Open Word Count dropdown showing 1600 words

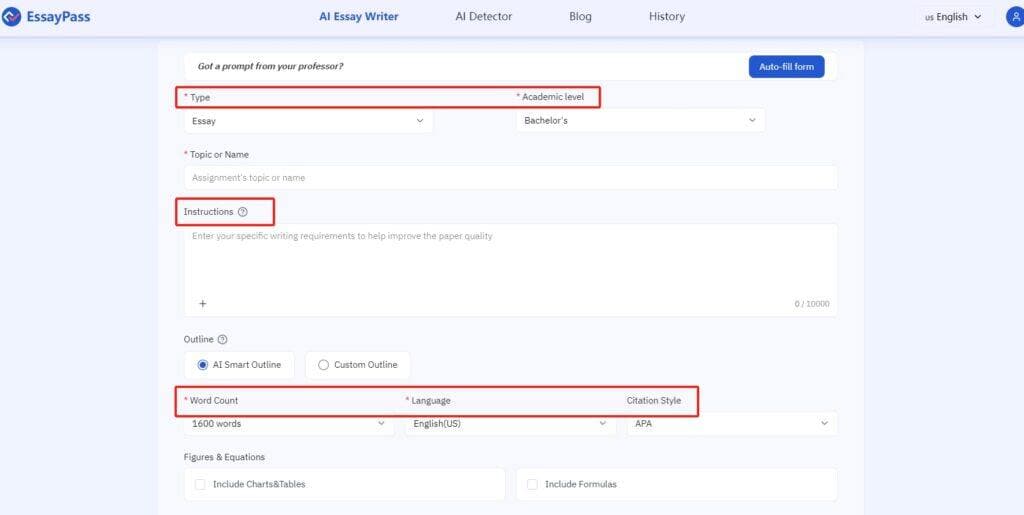(x=289, y=424)
